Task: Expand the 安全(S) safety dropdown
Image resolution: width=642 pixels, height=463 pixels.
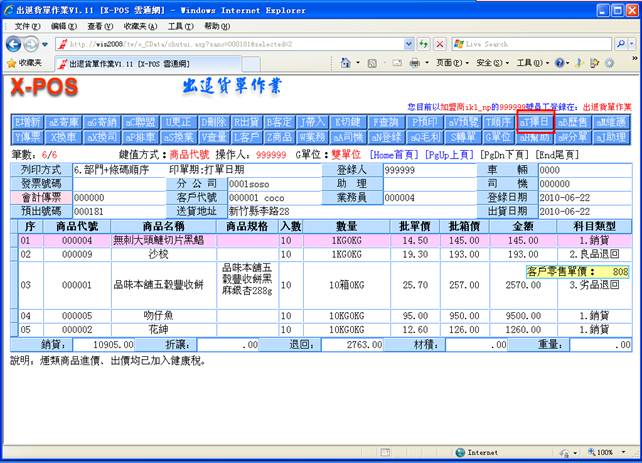Action: pyautogui.click(x=491, y=62)
